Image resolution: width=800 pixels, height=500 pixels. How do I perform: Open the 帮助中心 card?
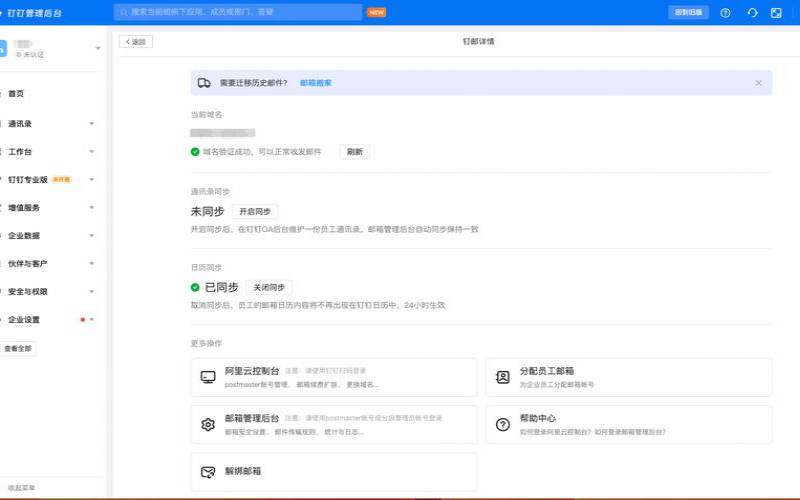(x=629, y=424)
